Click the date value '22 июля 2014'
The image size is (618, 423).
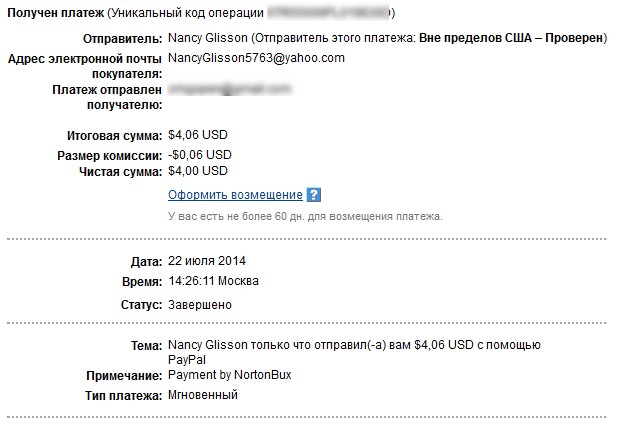207,261
